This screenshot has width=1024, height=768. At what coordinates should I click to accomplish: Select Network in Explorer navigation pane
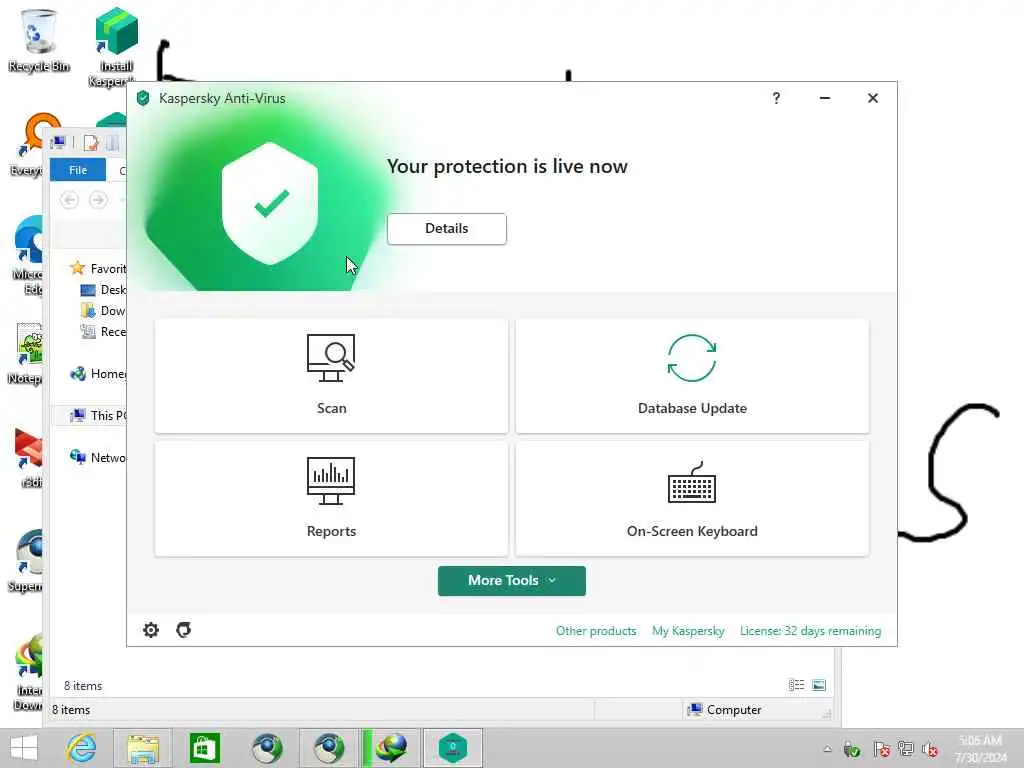pyautogui.click(x=98, y=457)
